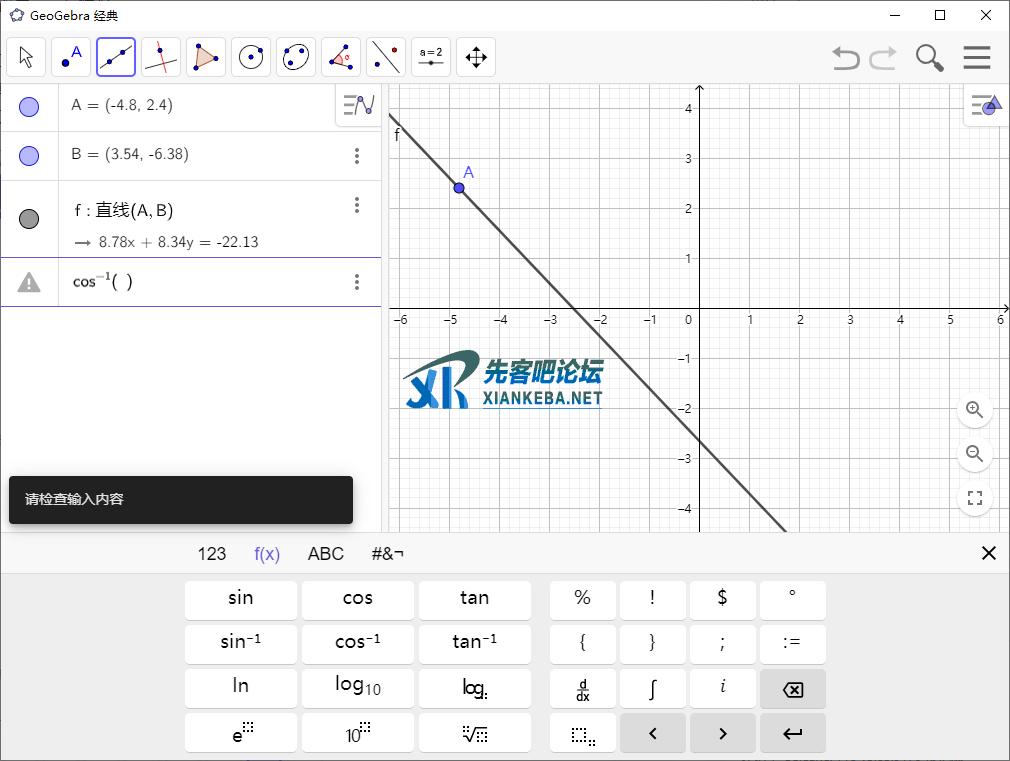Choose the Perpendicular Line tool

(x=161, y=58)
